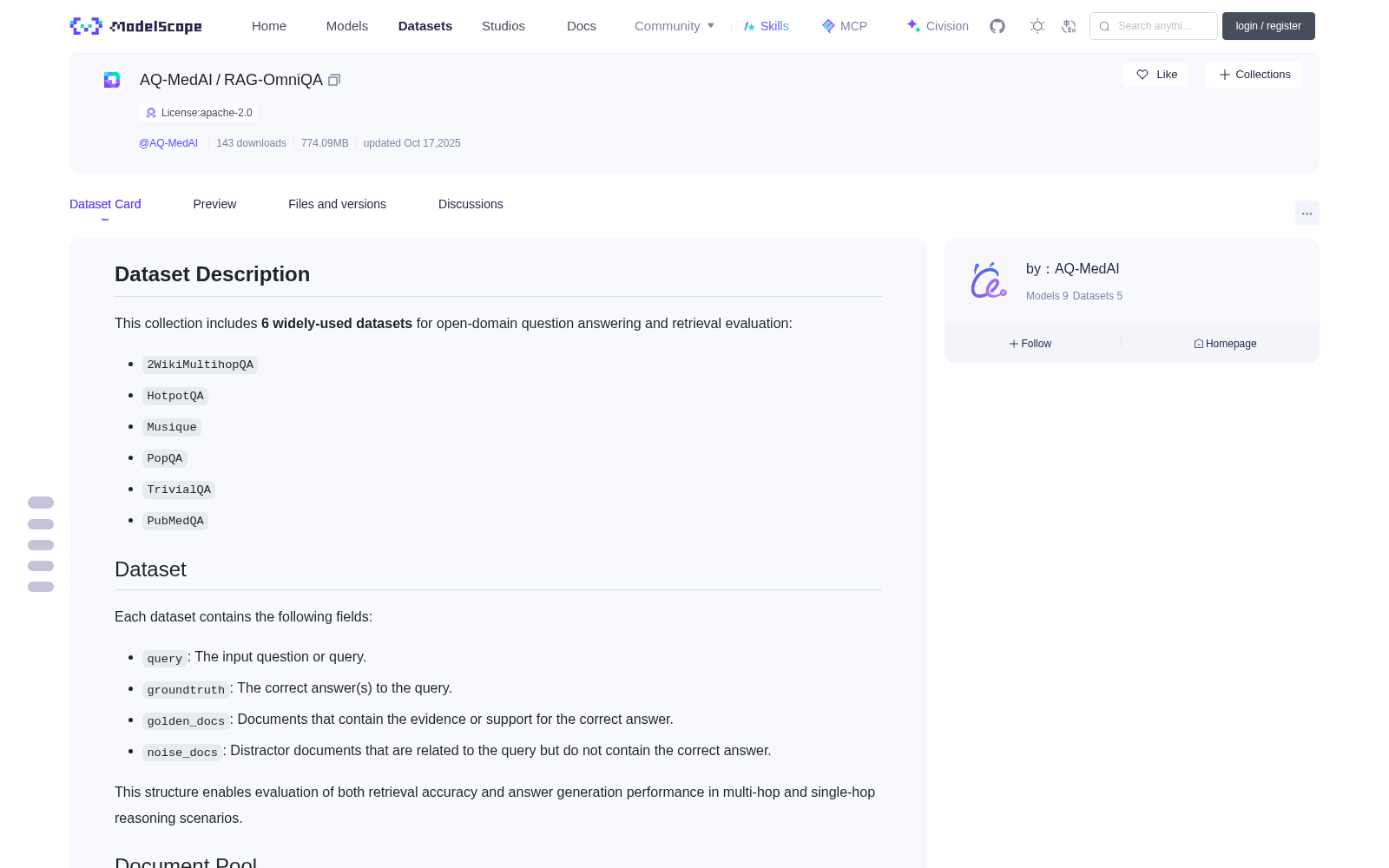Click the AQ-MedAI organization avatar
The image size is (1389, 868).
coord(989,280)
